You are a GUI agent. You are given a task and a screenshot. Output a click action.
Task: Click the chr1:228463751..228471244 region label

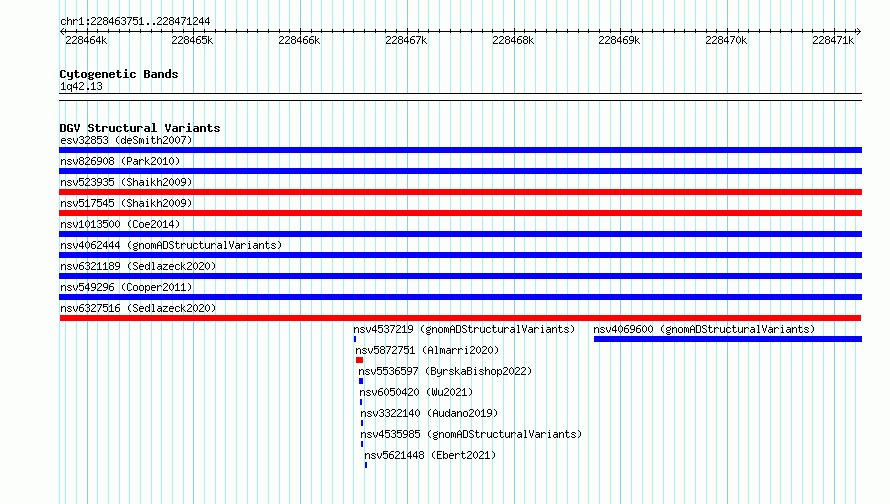pos(135,21)
